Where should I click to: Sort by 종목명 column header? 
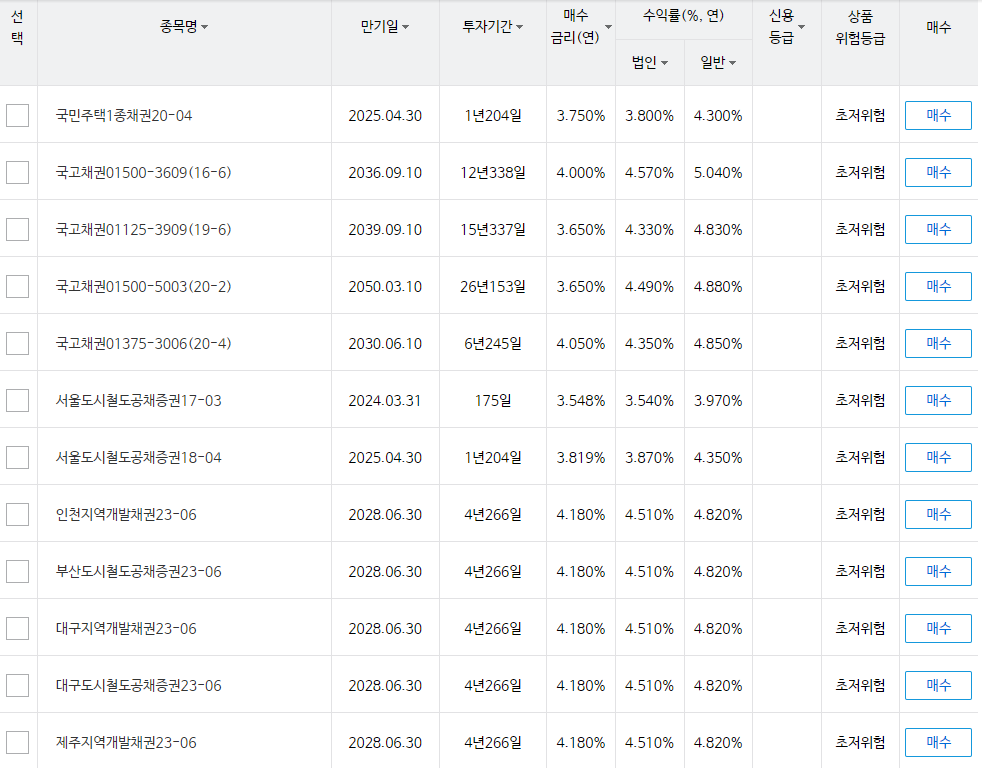184,26
